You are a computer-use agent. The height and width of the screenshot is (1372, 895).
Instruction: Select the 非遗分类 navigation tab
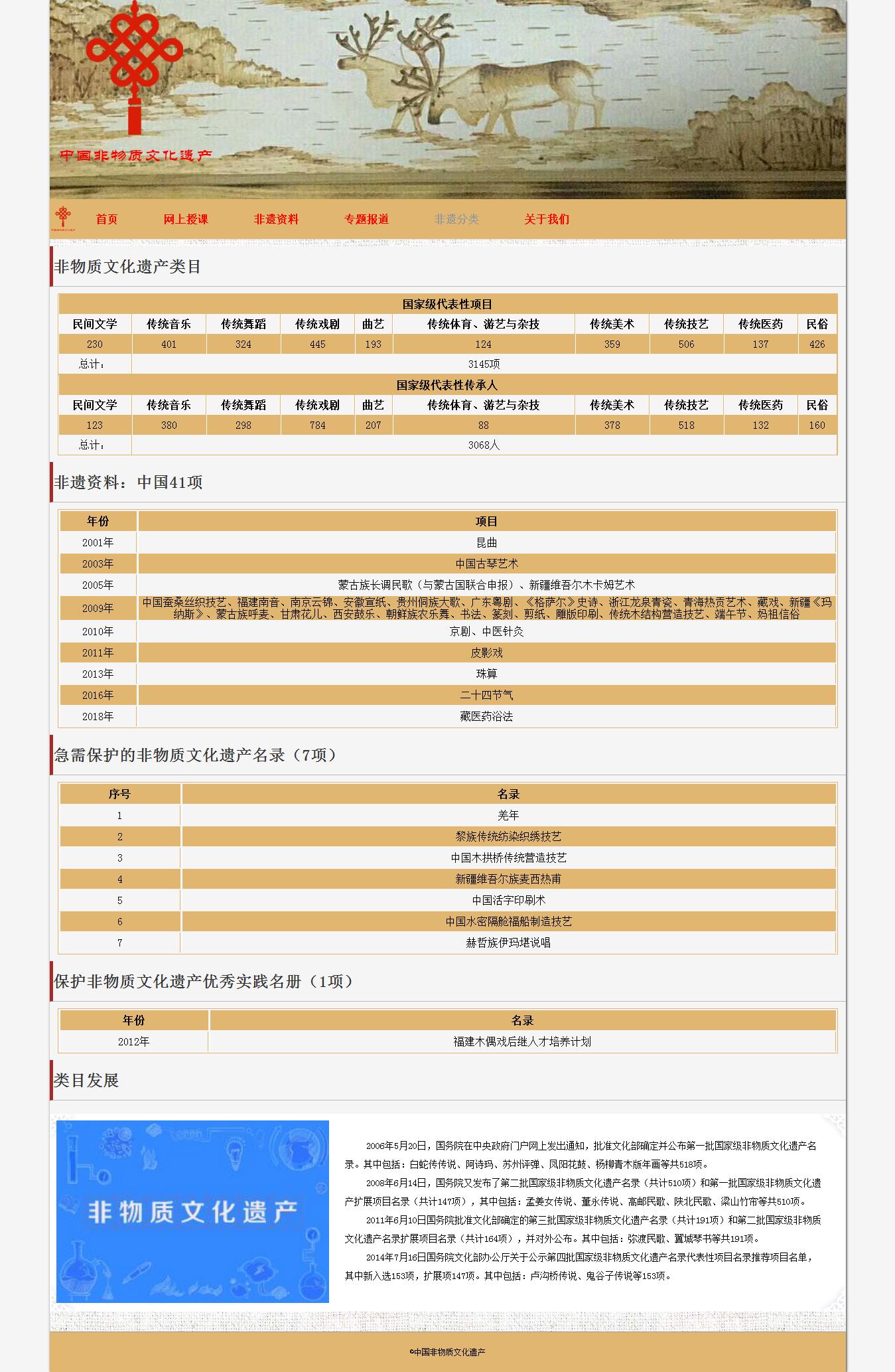point(456,219)
